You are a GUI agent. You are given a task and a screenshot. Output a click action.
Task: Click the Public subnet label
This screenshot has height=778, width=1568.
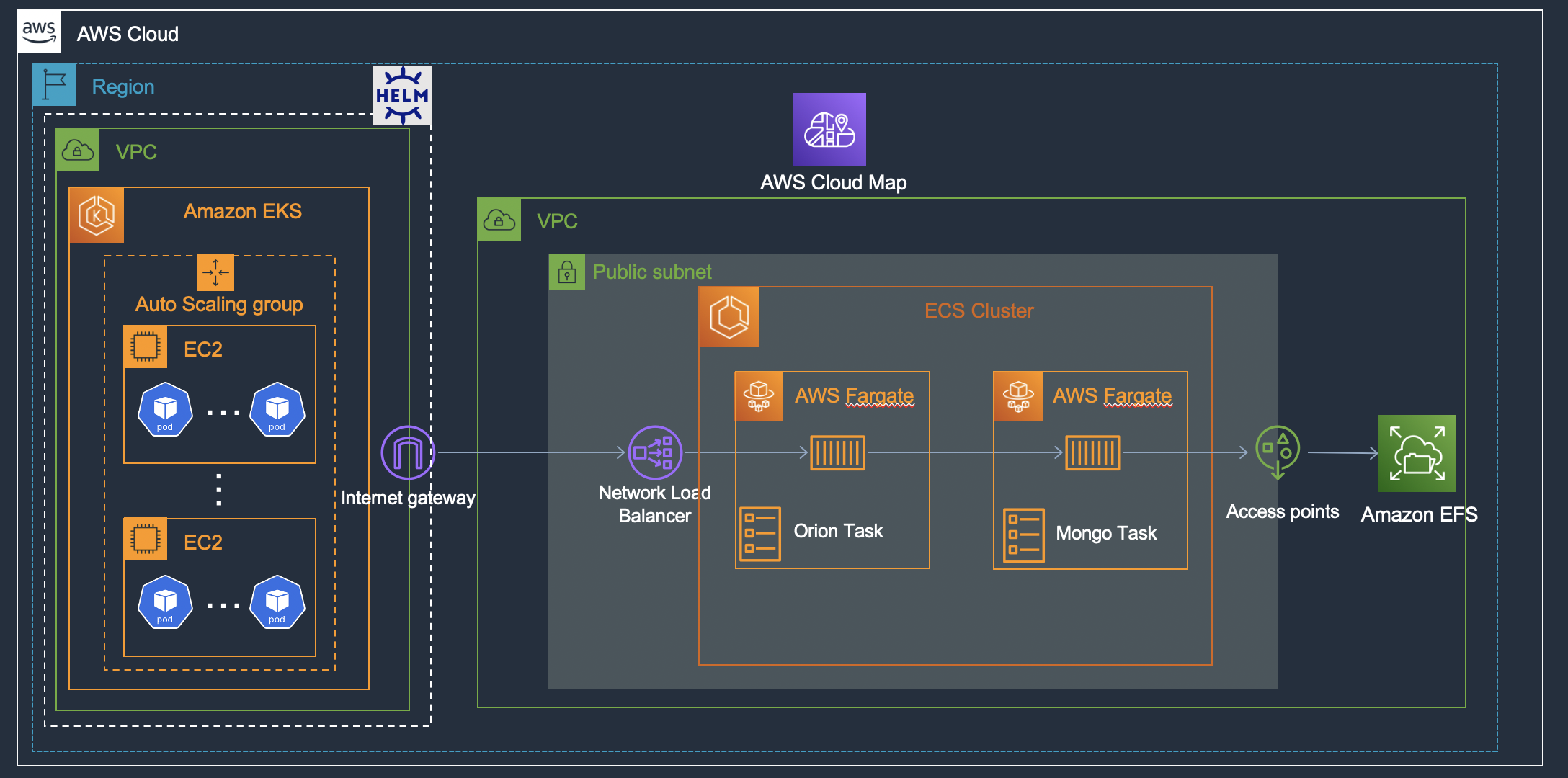652,272
